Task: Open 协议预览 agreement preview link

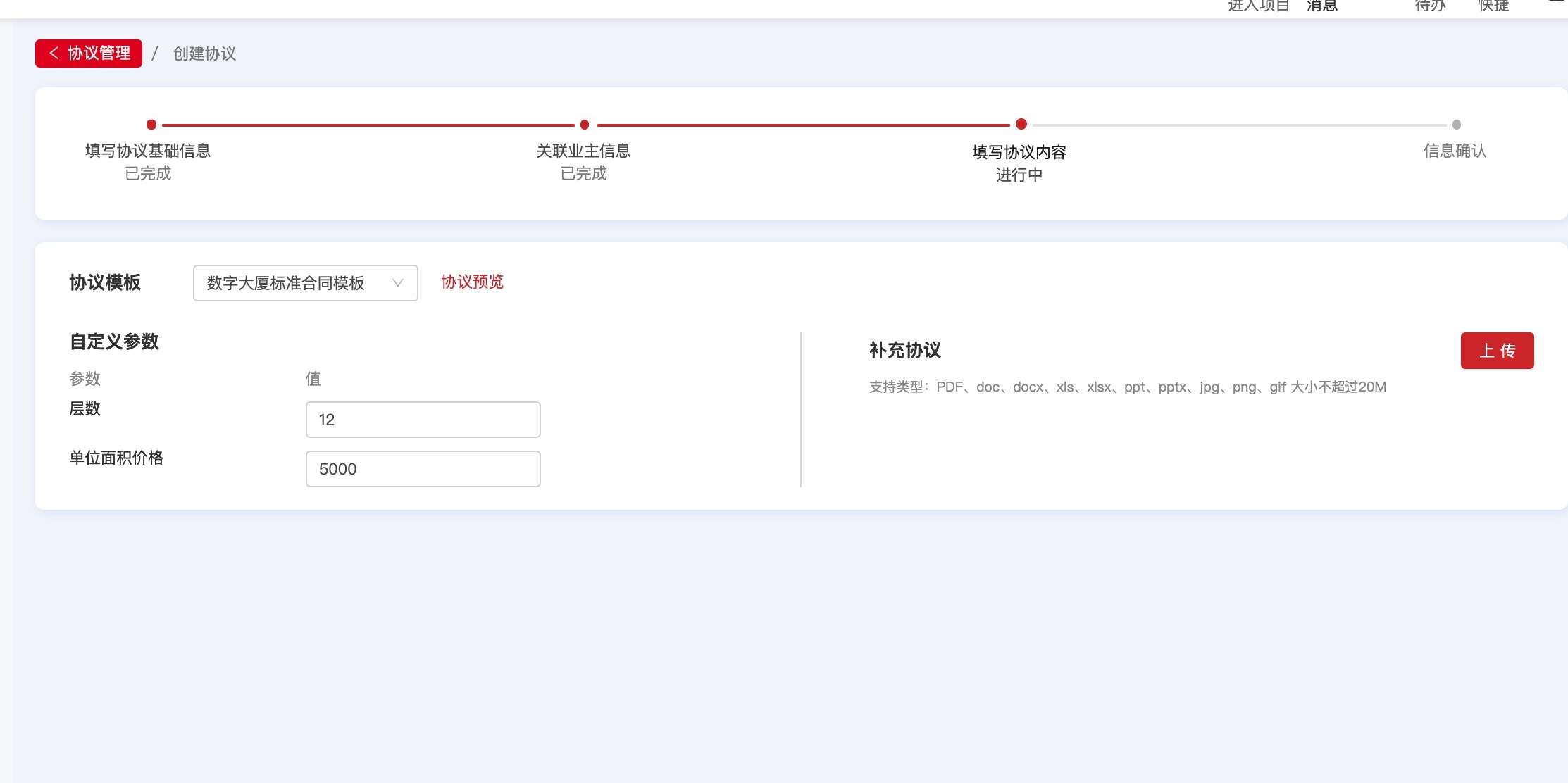Action: point(472,282)
